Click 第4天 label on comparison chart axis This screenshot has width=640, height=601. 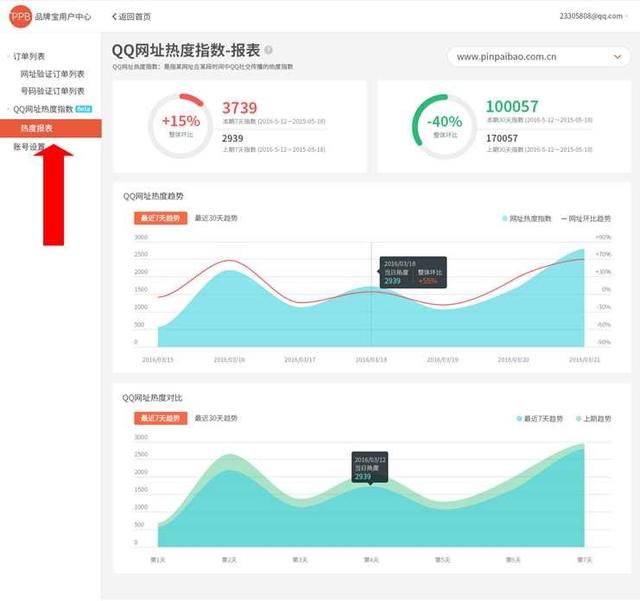click(371, 560)
